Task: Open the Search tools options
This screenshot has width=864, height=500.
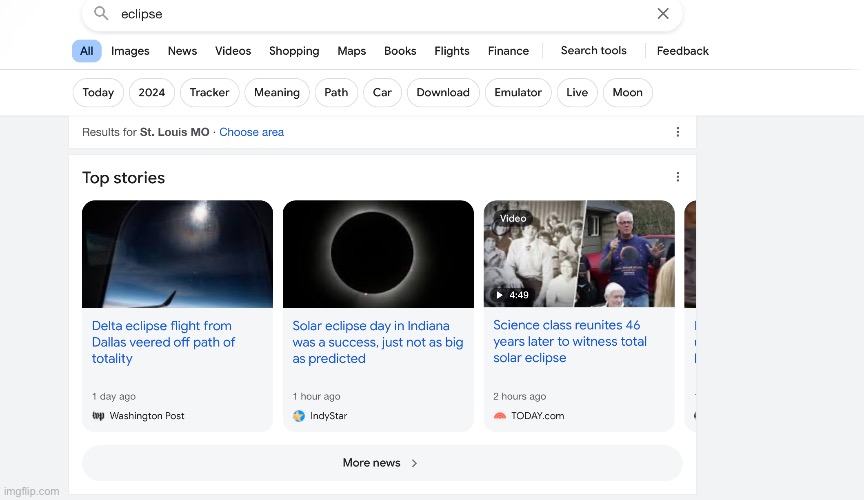Action: (x=593, y=51)
